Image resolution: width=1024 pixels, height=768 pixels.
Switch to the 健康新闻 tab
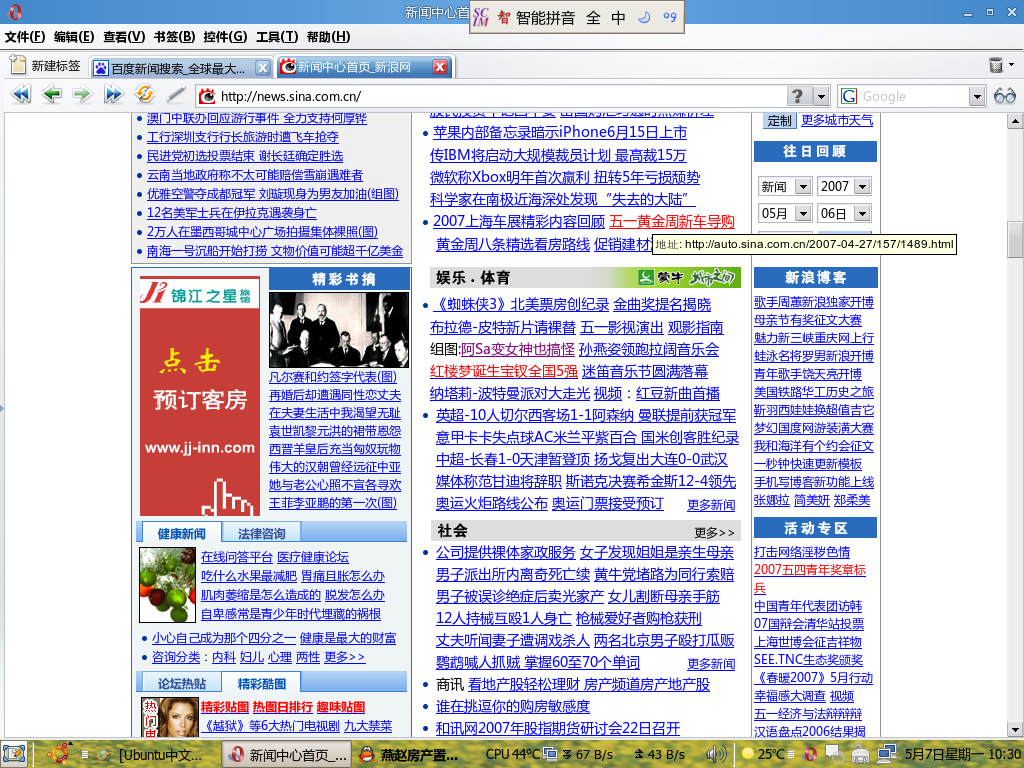pos(181,534)
